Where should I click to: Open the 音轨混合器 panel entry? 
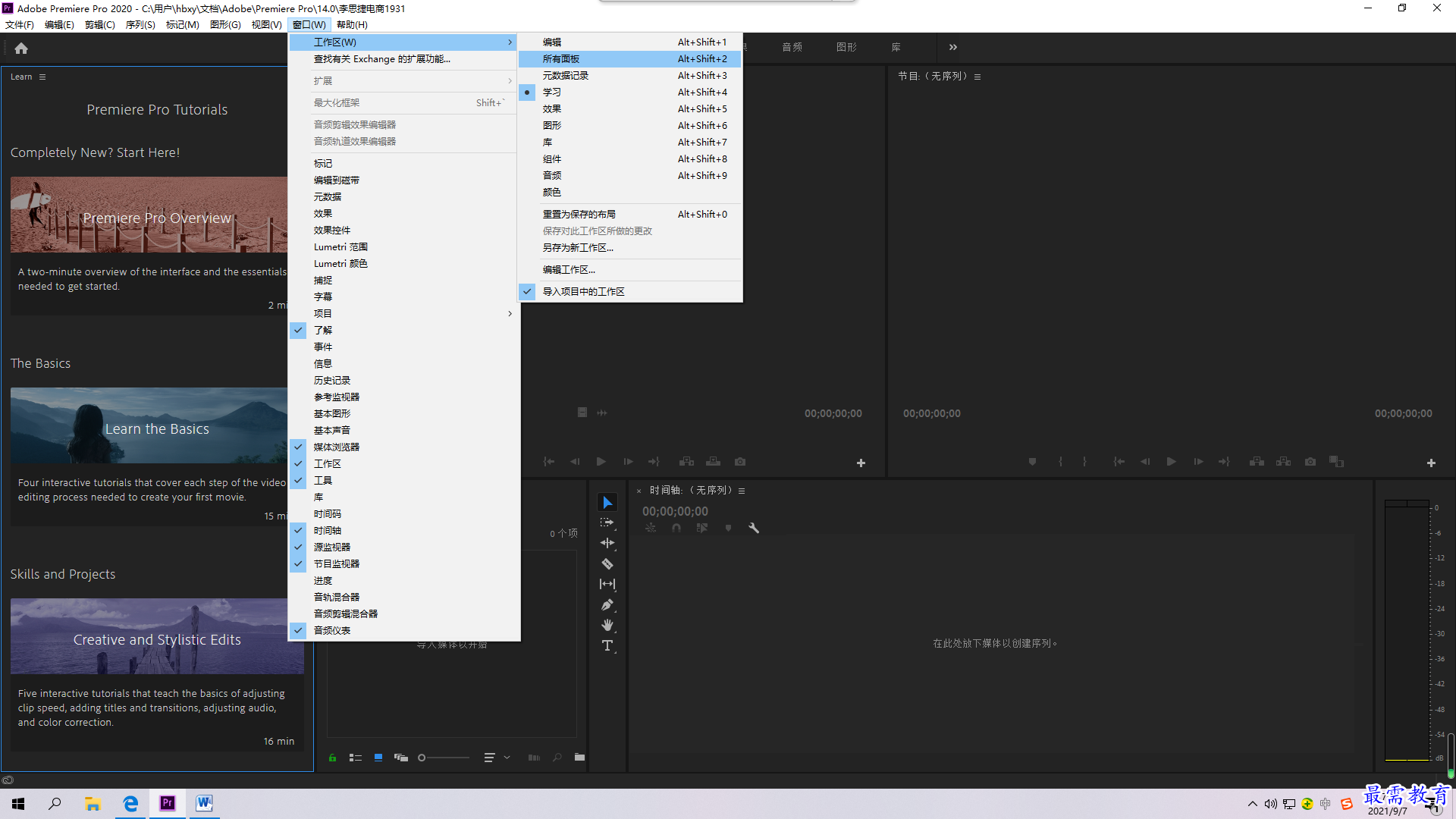[404, 597]
